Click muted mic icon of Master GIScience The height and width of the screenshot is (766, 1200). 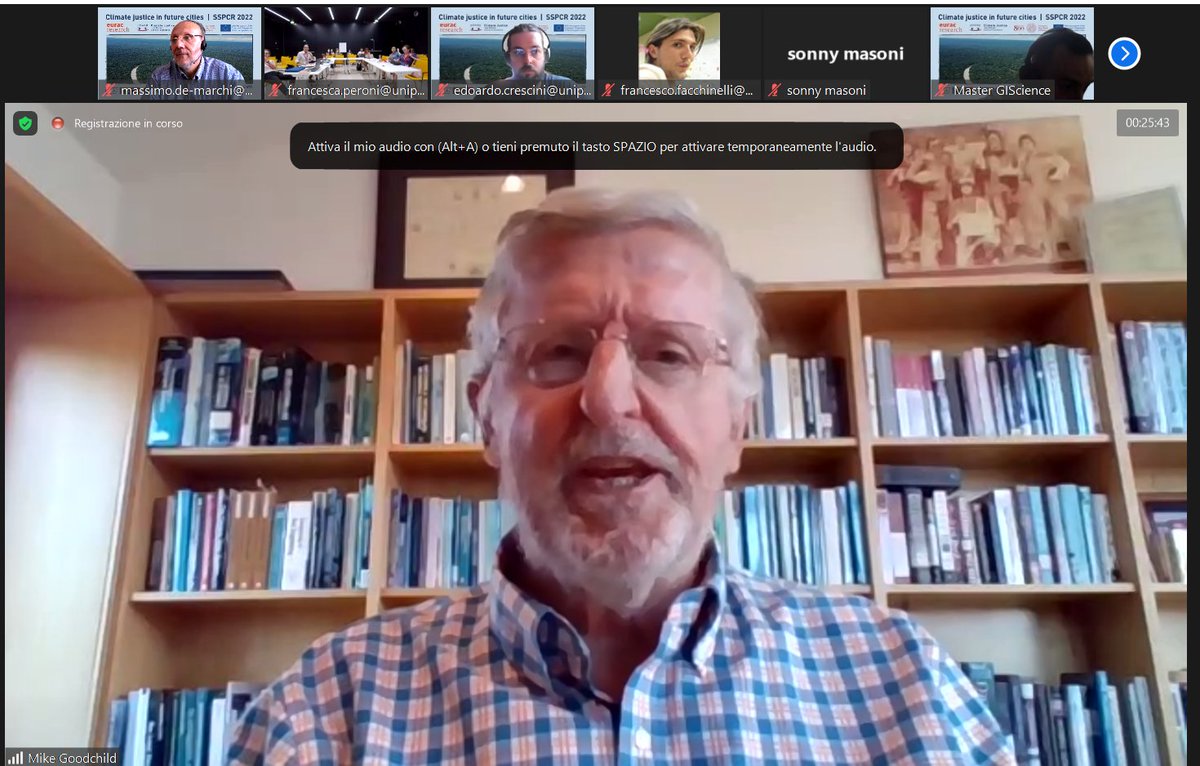(941, 91)
